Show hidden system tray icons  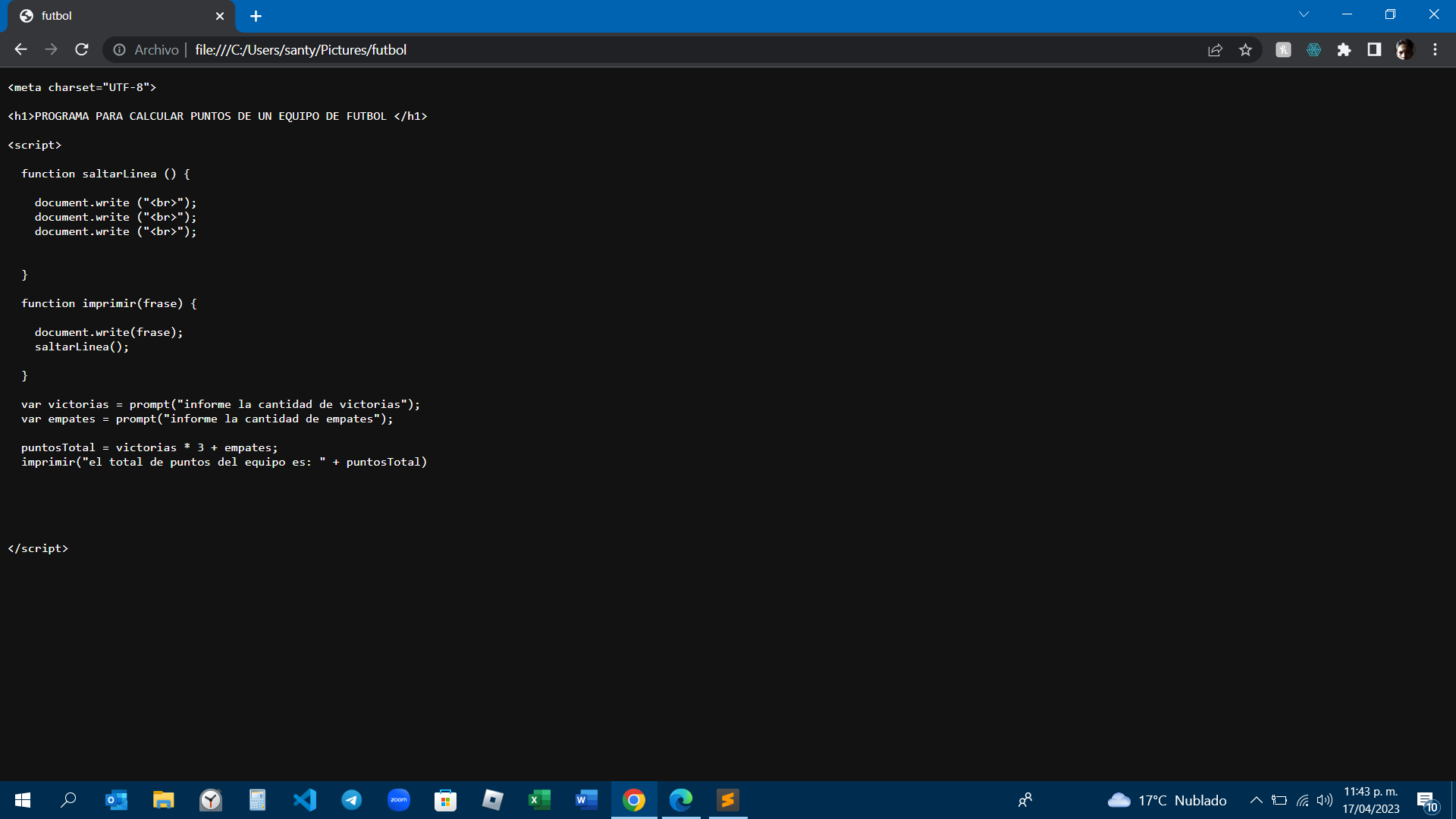[1257, 800]
